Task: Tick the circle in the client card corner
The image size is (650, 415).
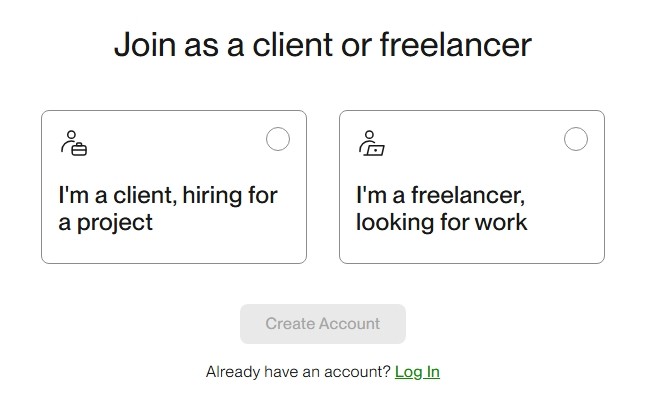Action: point(278,139)
